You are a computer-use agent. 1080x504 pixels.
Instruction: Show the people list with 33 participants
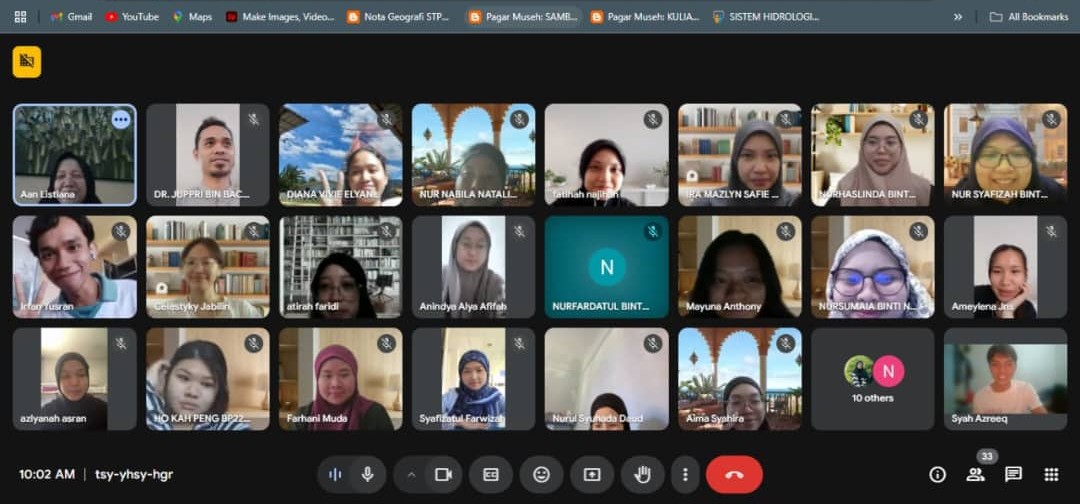pos(975,474)
